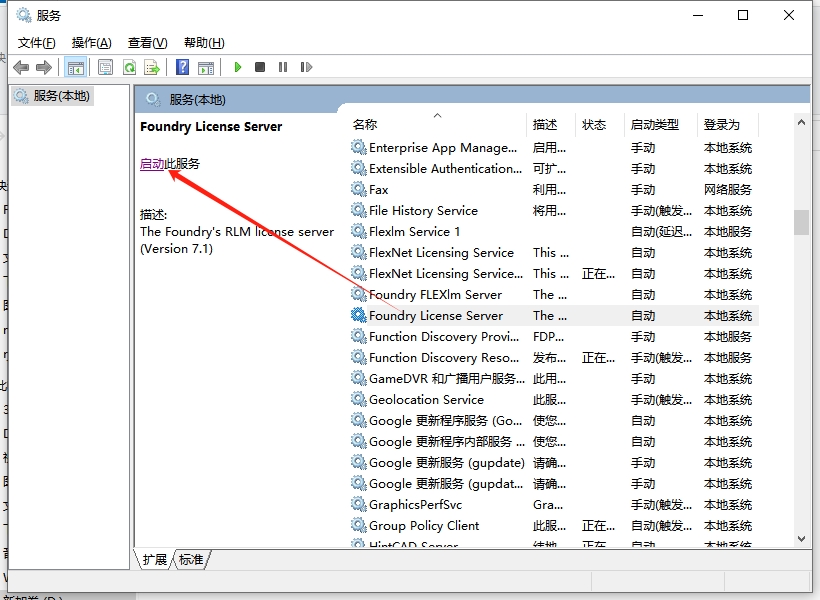Click the Export List toolbar icon
Screen dimensions: 820x600
(x=152, y=67)
